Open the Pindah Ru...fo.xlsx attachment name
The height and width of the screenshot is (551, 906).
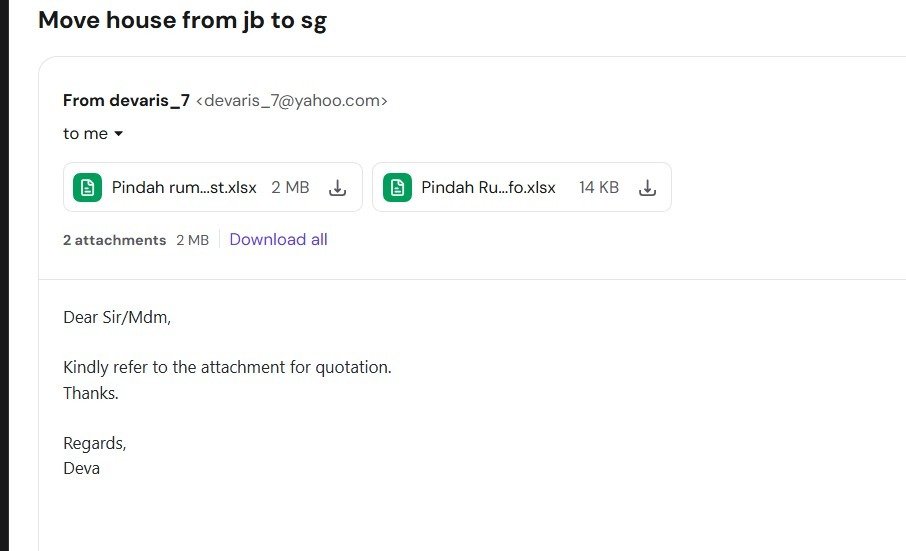click(488, 188)
